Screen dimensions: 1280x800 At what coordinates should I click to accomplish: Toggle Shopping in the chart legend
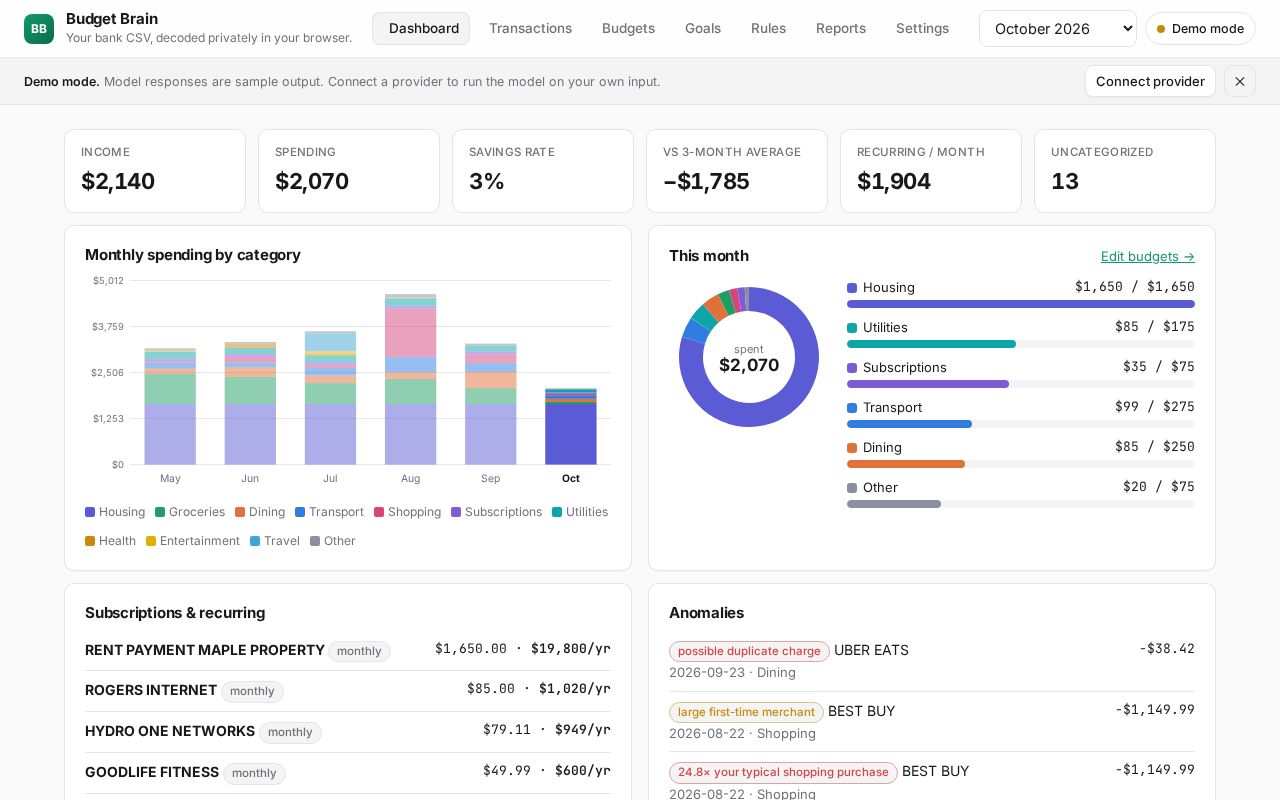click(x=407, y=512)
